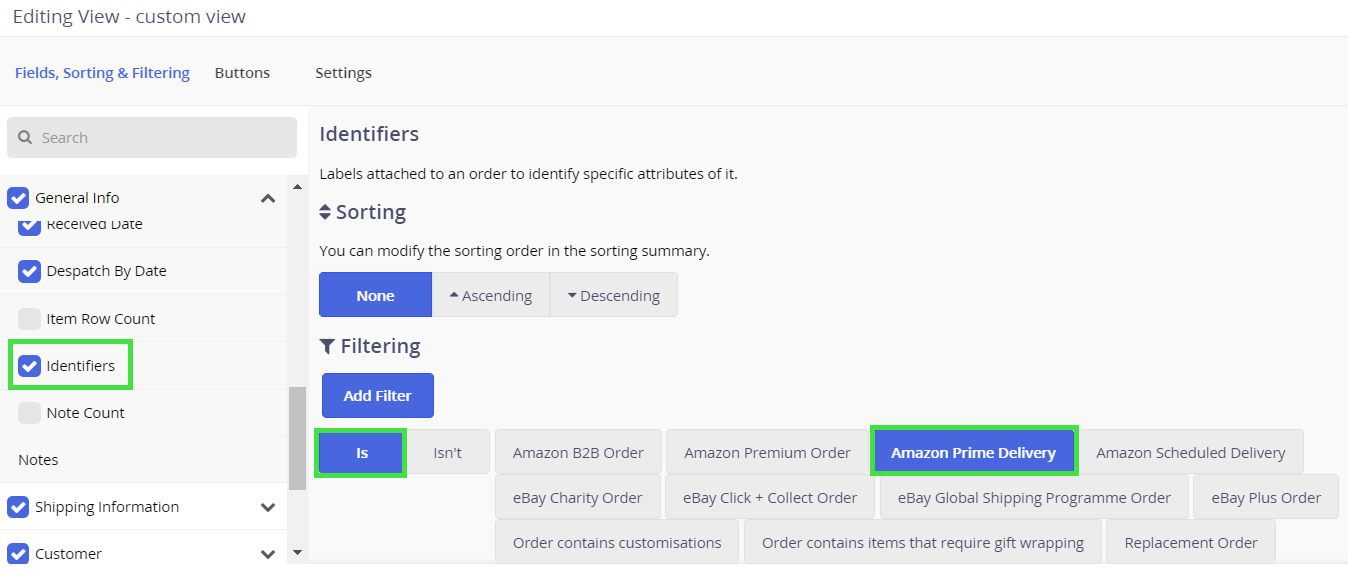1348x576 pixels.
Task: Switch to the Settings tab
Action: (x=343, y=73)
